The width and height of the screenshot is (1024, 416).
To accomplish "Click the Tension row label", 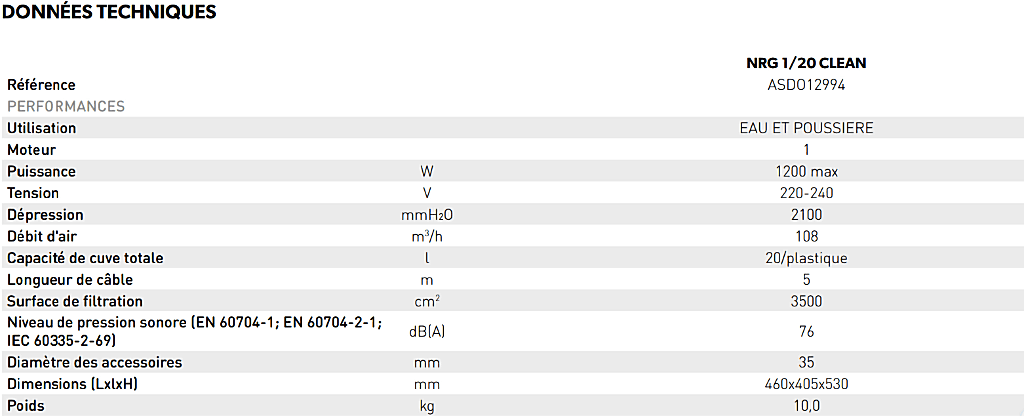I will point(33,193).
